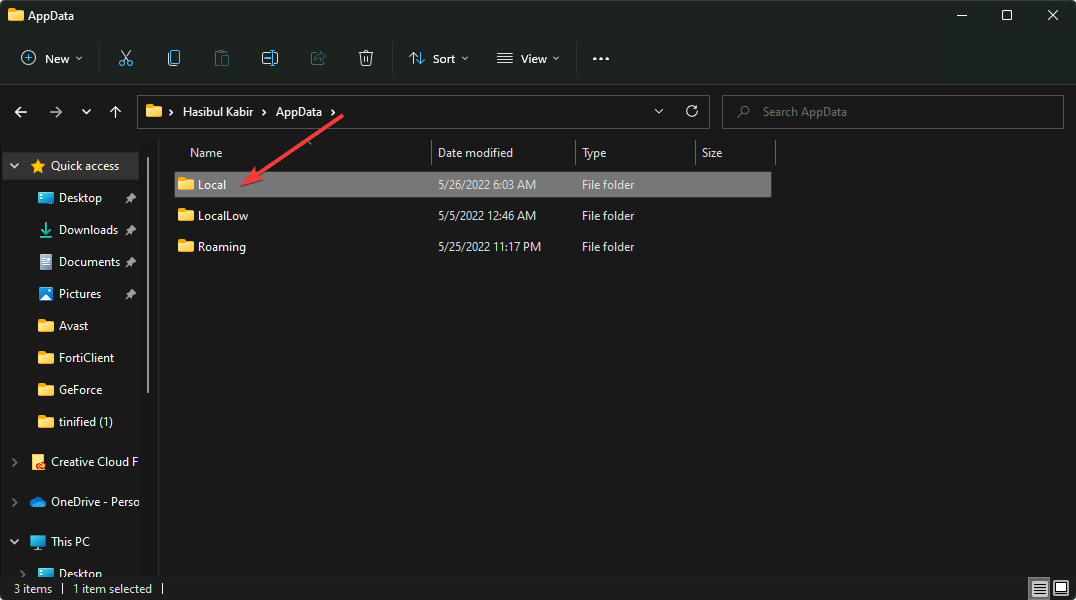The height and width of the screenshot is (600, 1076).
Task: Navigate back with the back arrow
Action: click(x=21, y=112)
